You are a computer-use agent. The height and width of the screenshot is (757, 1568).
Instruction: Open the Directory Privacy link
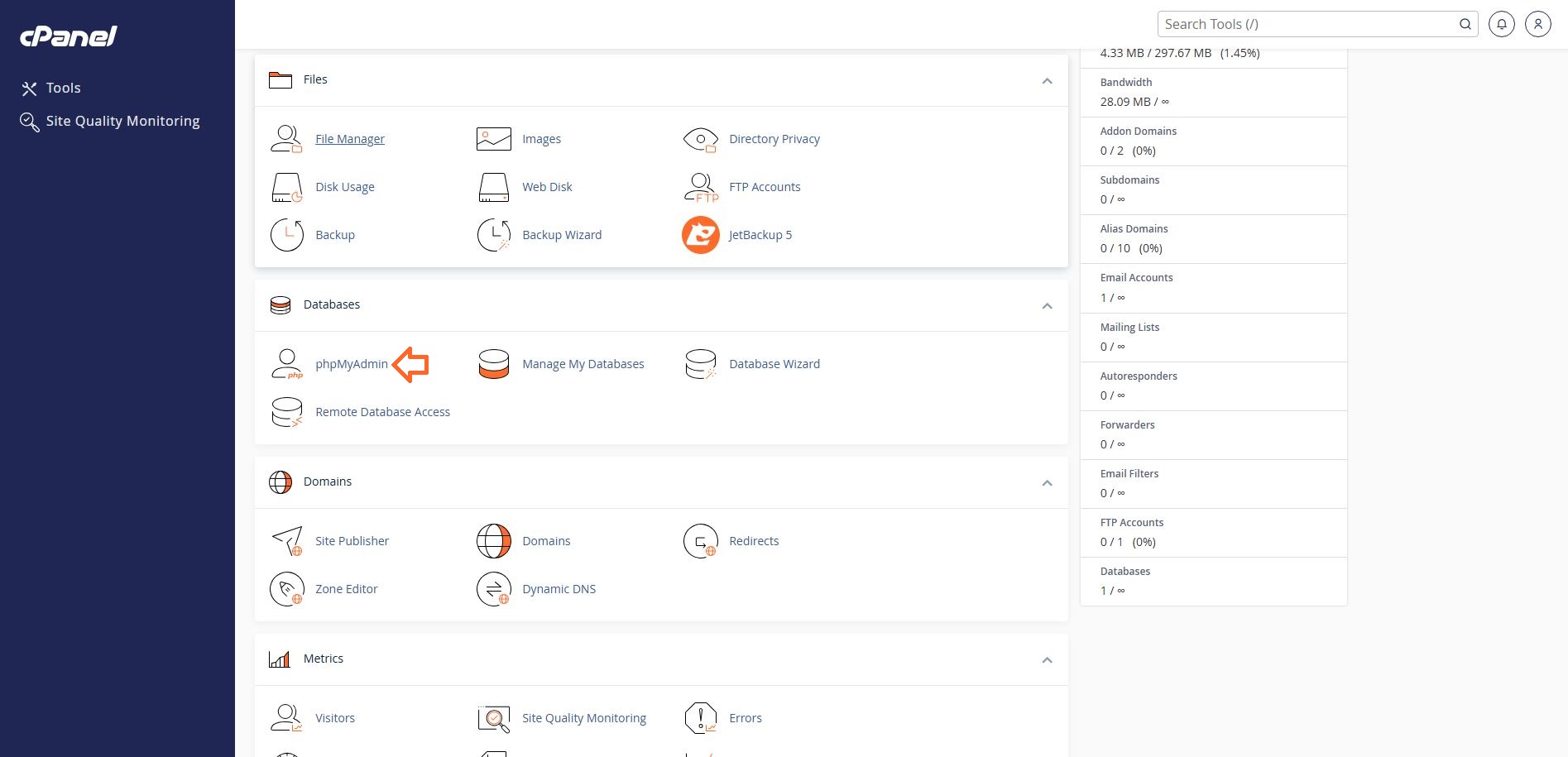pyautogui.click(x=774, y=139)
